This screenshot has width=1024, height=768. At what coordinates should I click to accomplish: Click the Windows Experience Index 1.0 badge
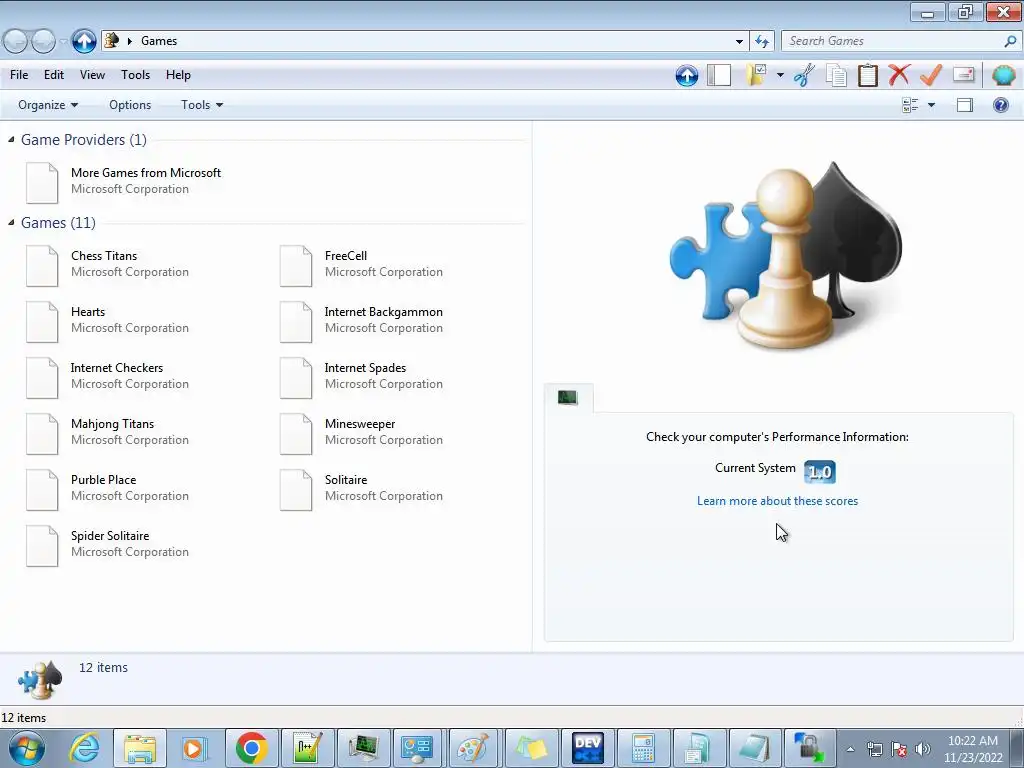tap(820, 471)
